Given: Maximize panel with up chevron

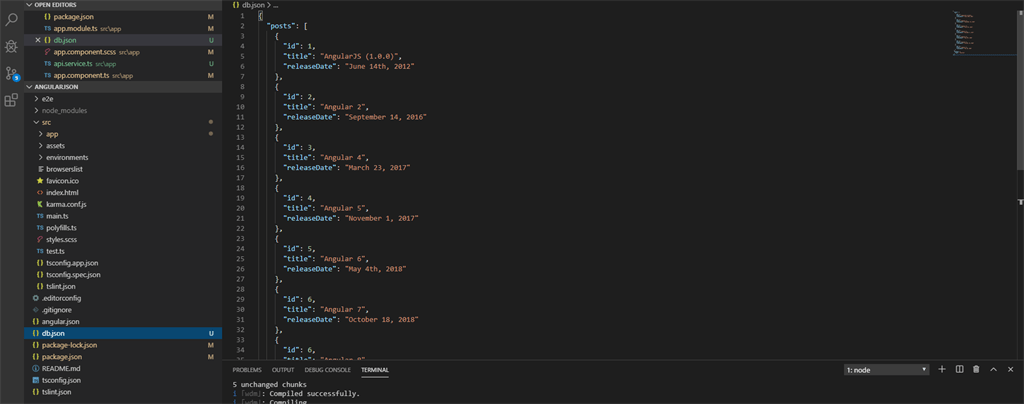Looking at the screenshot, I should coord(993,369).
